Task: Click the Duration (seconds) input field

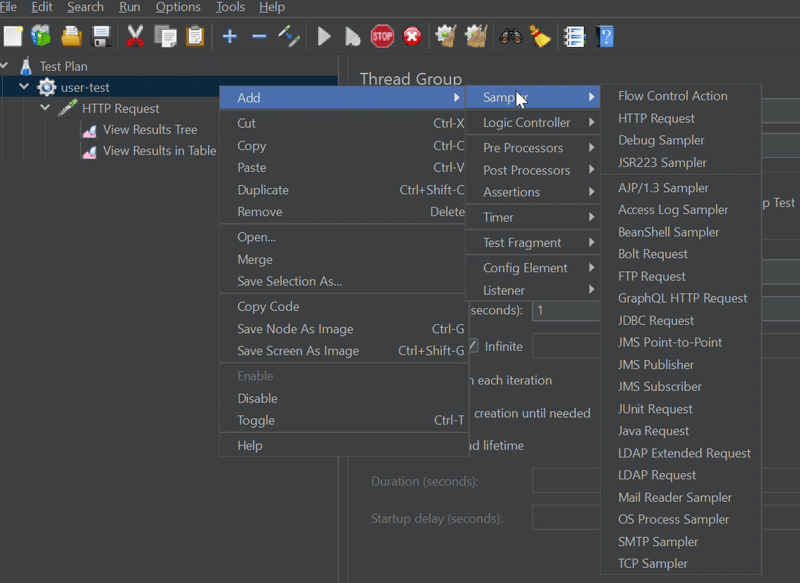Action: 566,481
